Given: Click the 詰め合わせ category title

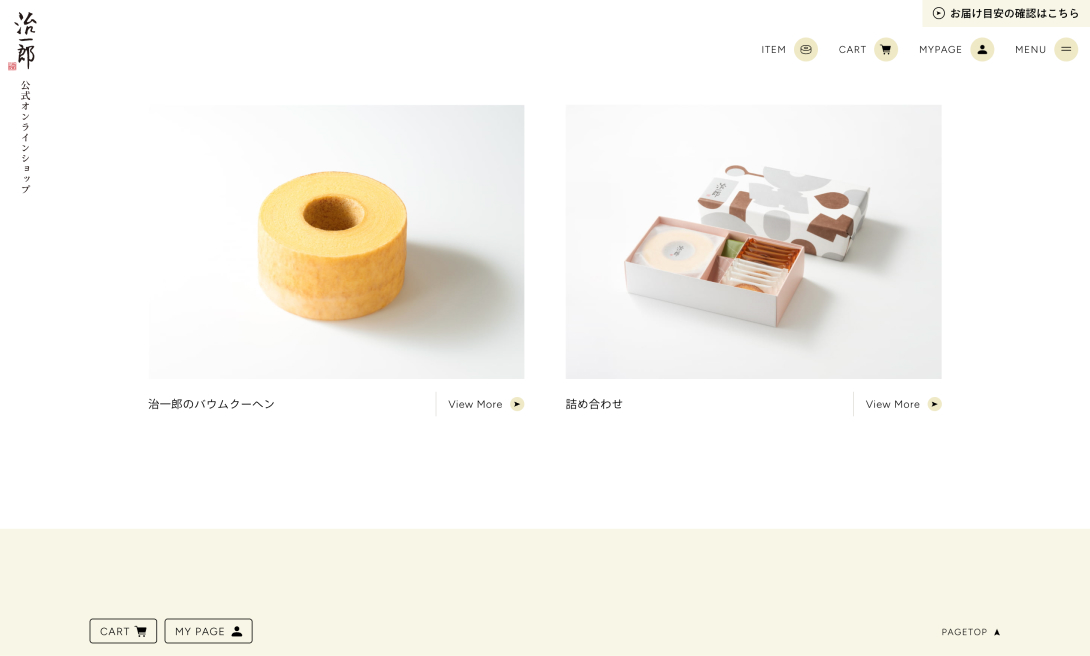Looking at the screenshot, I should (594, 404).
